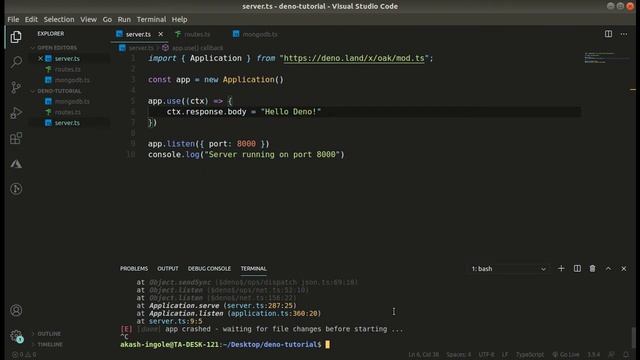Split the terminal panel
The width and height of the screenshot is (640, 360).
click(x=577, y=269)
